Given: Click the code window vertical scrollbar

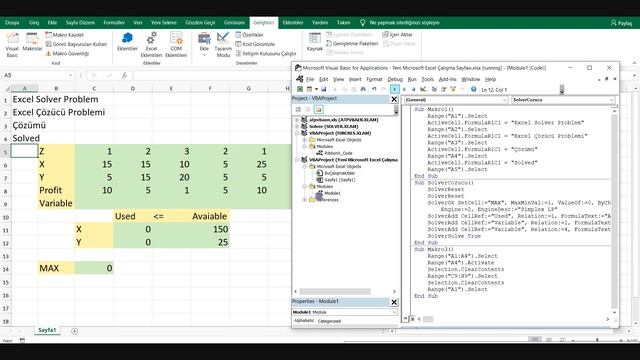Looking at the screenshot, I should 614,211.
